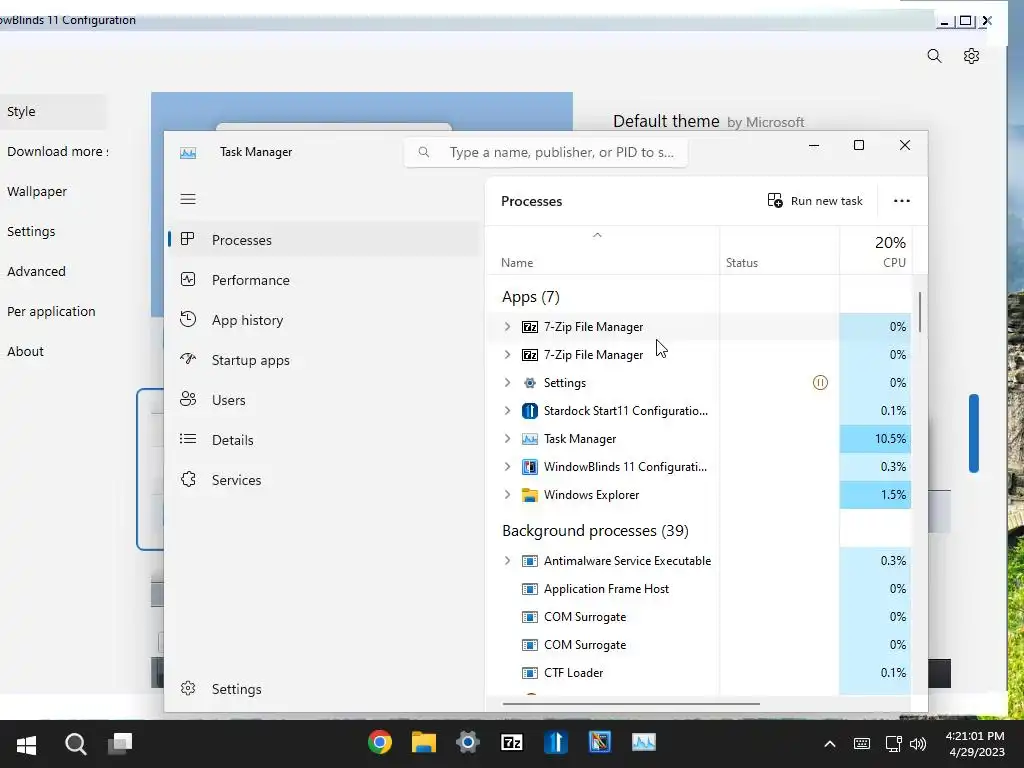Expand the Stardock Start11 Configuration process

pos(507,411)
